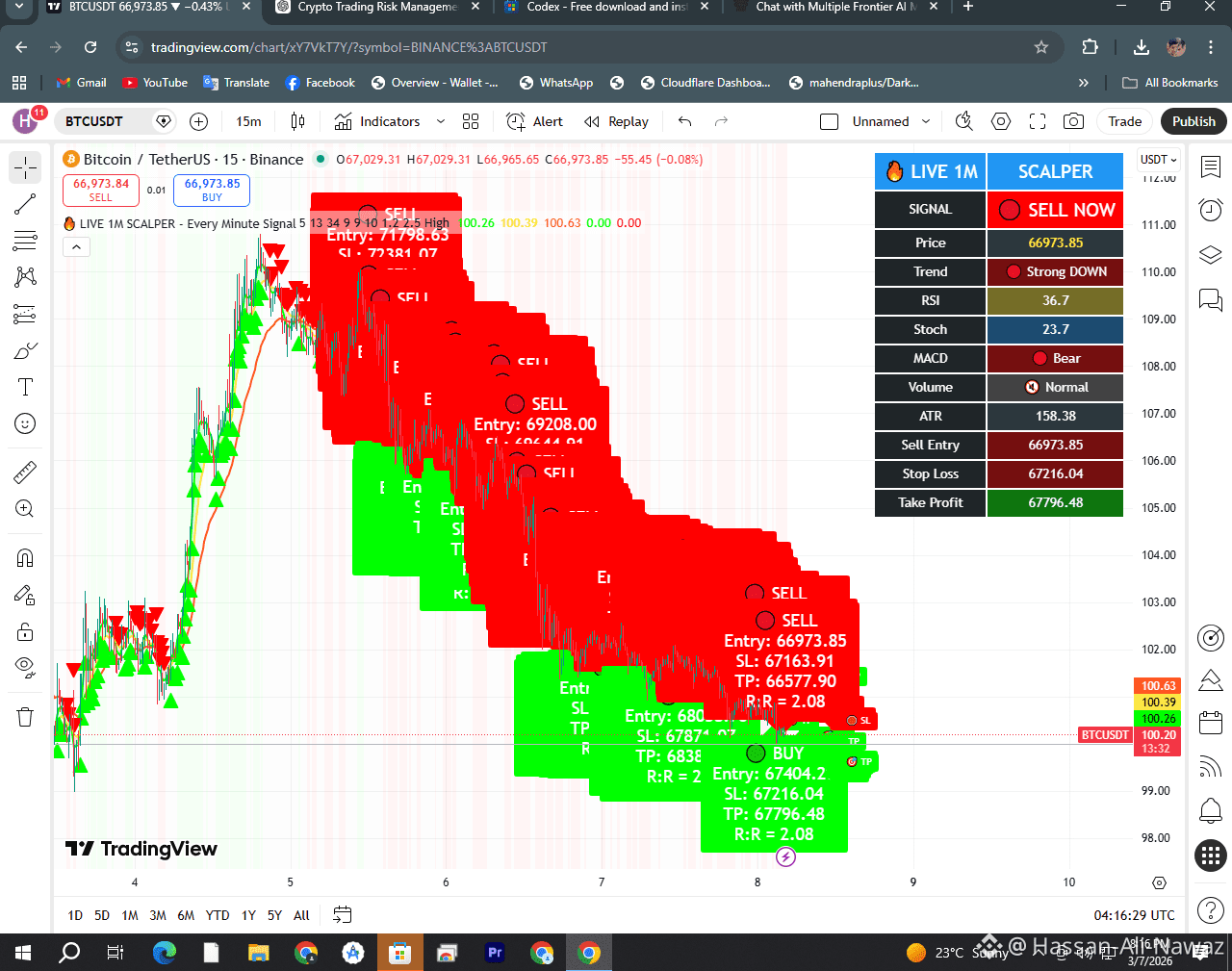The width and height of the screenshot is (1232, 971).
Task: Show more bookmarks overflow chevron
Action: [1083, 83]
